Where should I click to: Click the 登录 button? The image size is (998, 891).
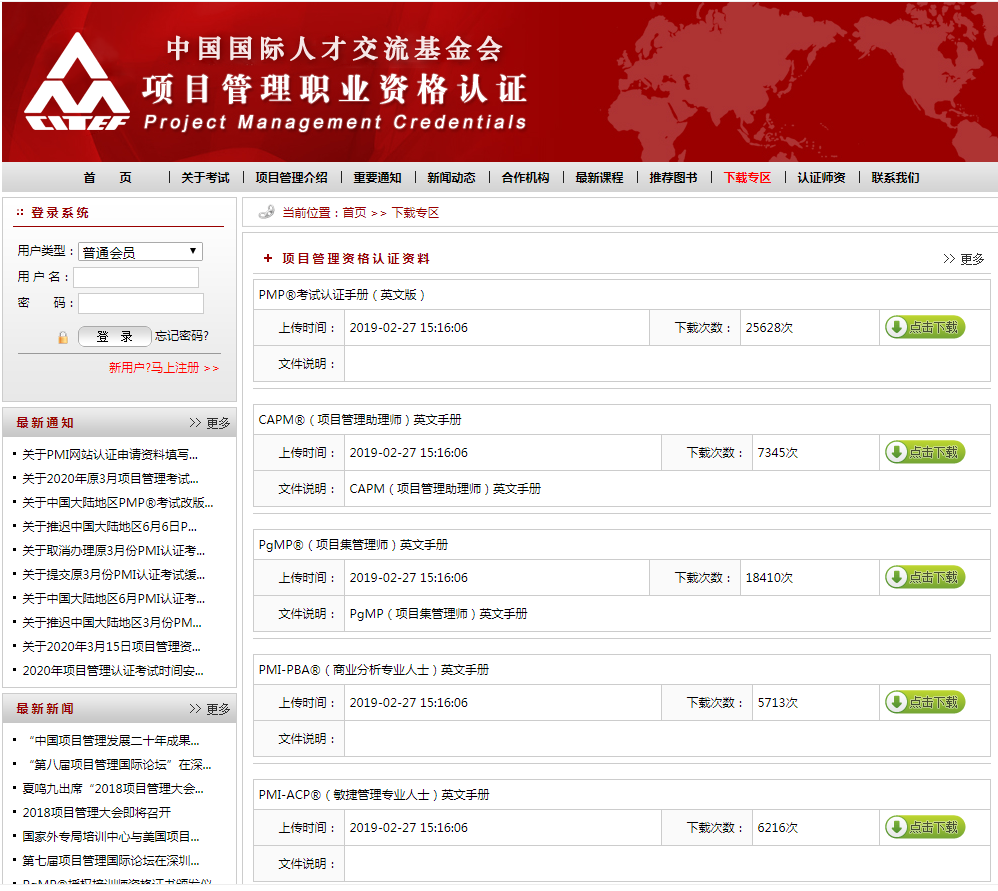tap(115, 336)
